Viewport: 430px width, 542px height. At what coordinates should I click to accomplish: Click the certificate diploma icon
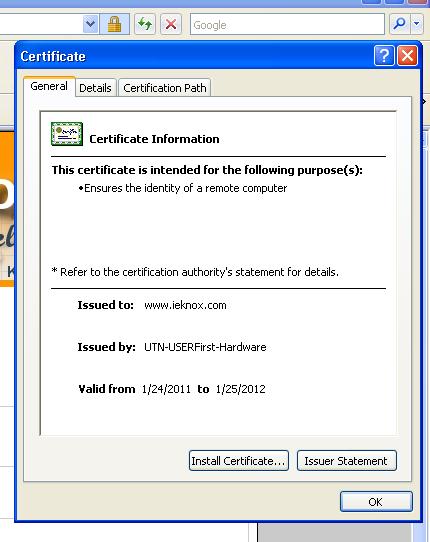(67, 134)
